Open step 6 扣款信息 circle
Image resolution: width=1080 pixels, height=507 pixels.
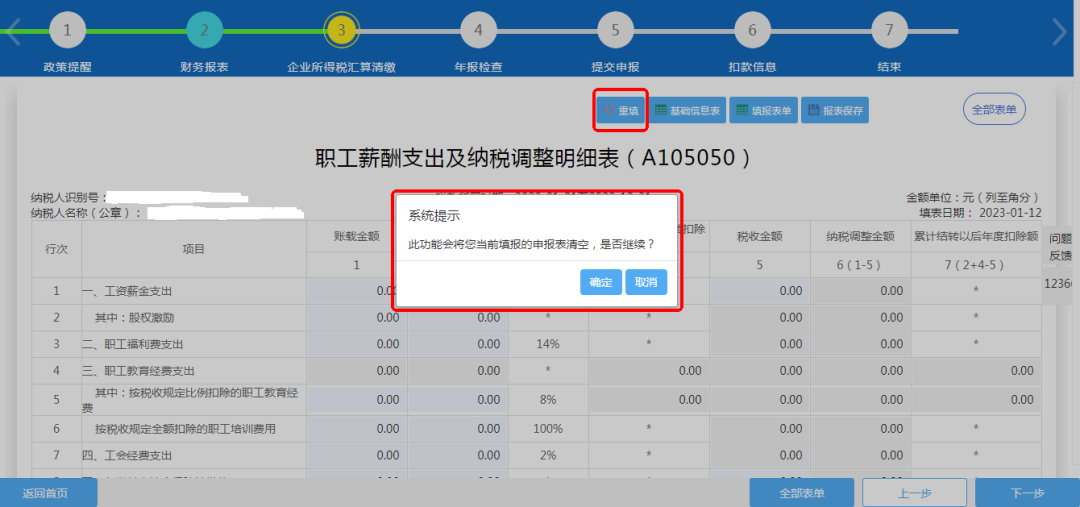click(752, 30)
